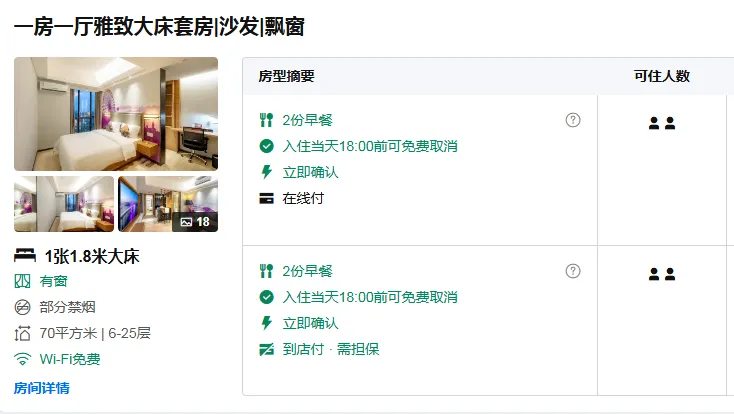This screenshot has height=414, width=734.
Task: Click the first offer's 2份早餐 text
Action: point(308,120)
